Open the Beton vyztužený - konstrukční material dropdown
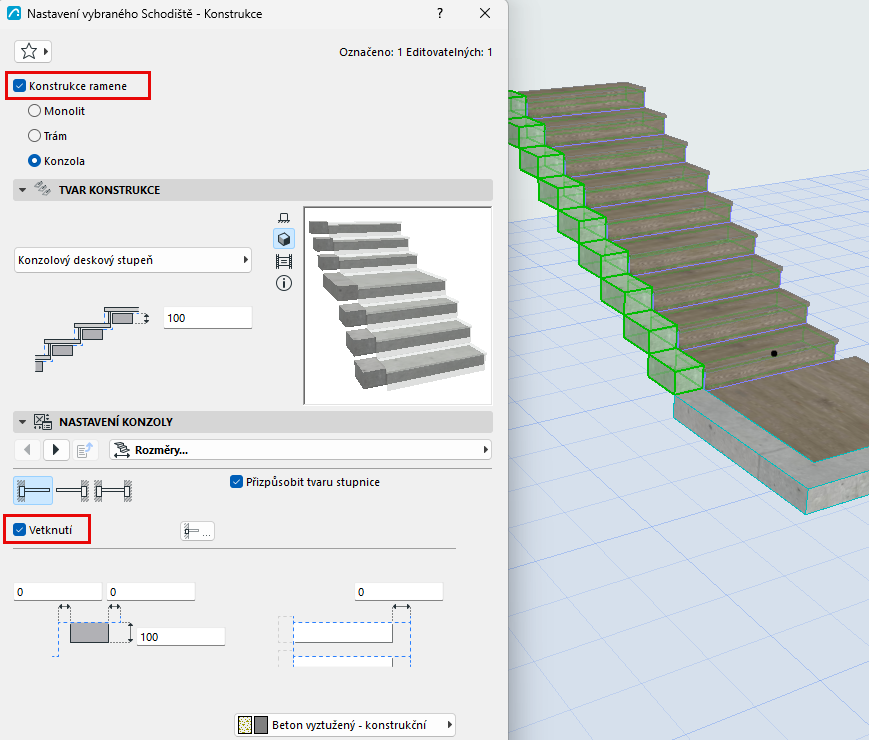 tap(345, 724)
